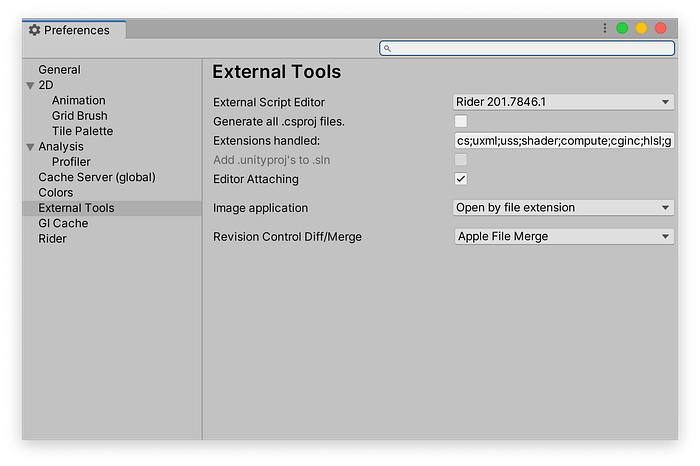Click the Image application label
Image resolution: width=700 pixels, height=466 pixels.
pos(260,208)
